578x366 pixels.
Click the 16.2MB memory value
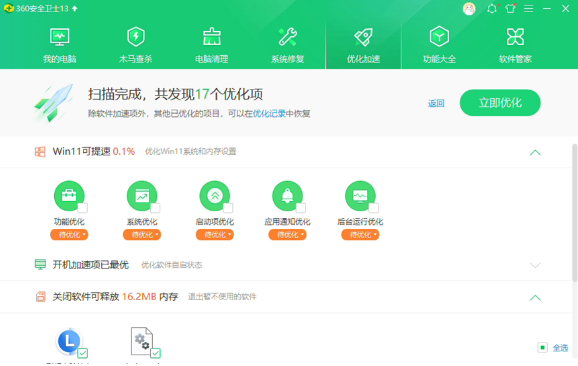(x=139, y=296)
